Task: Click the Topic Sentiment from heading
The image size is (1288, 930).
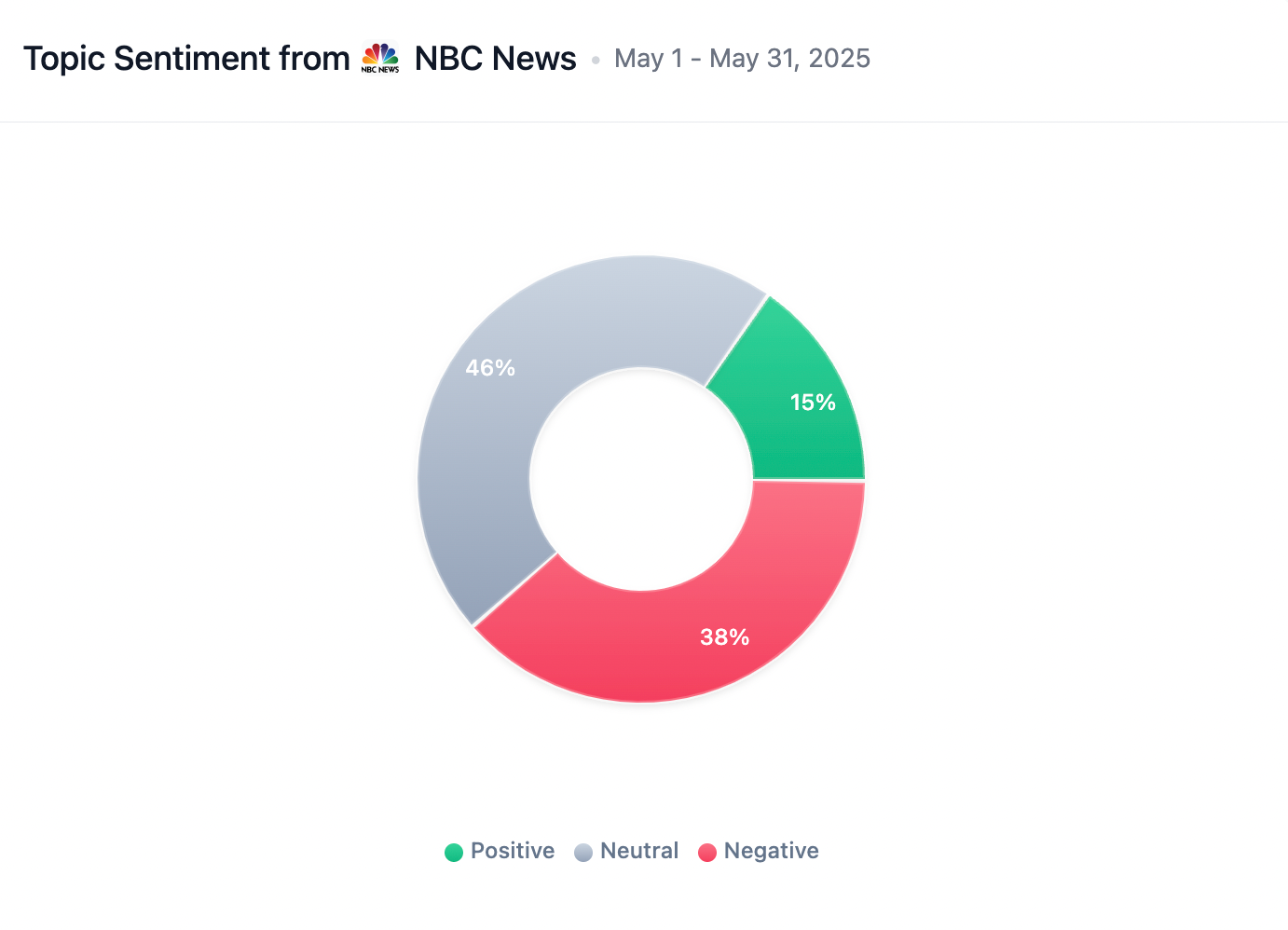Action: (186, 59)
